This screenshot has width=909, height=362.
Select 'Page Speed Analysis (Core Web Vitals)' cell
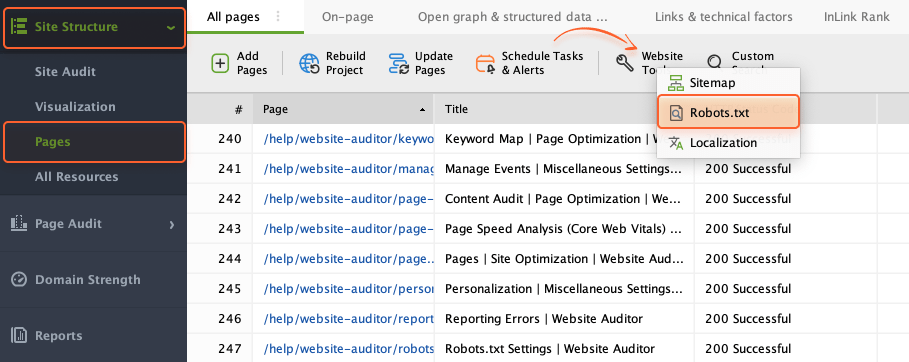coord(564,229)
